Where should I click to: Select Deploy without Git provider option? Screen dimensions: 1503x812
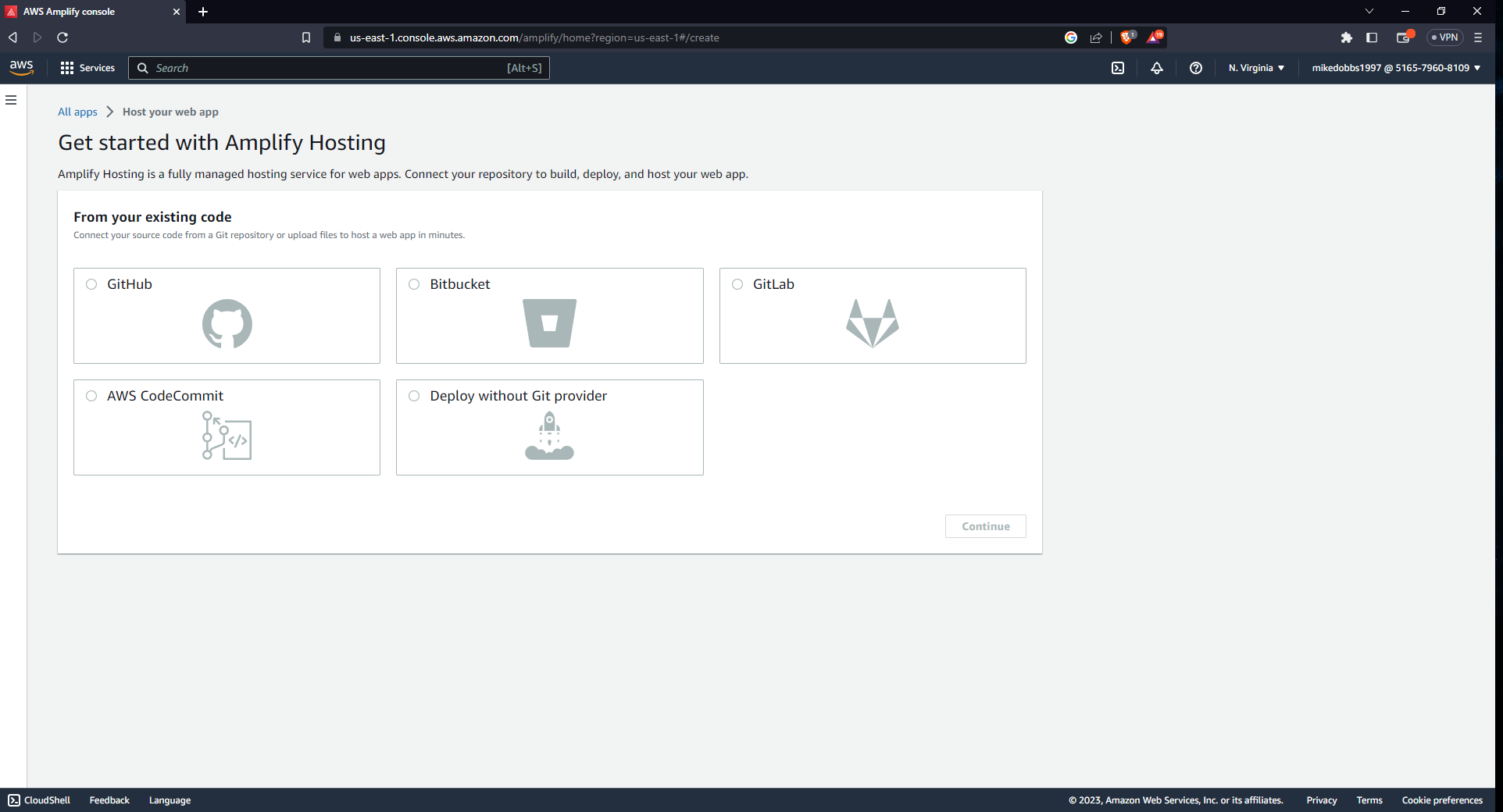(x=414, y=396)
